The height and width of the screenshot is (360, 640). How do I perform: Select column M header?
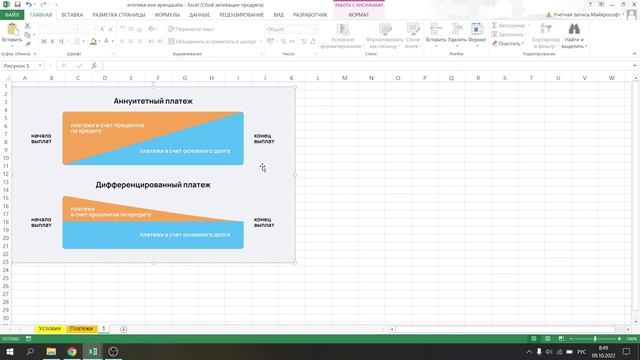coord(344,78)
